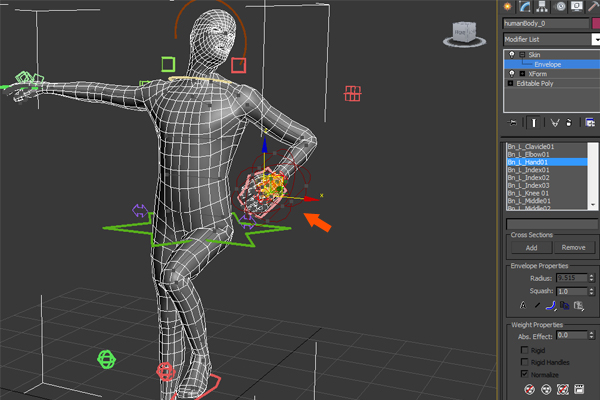
Task: Click the red X-axis arrow of gizmo
Action: coord(312,199)
